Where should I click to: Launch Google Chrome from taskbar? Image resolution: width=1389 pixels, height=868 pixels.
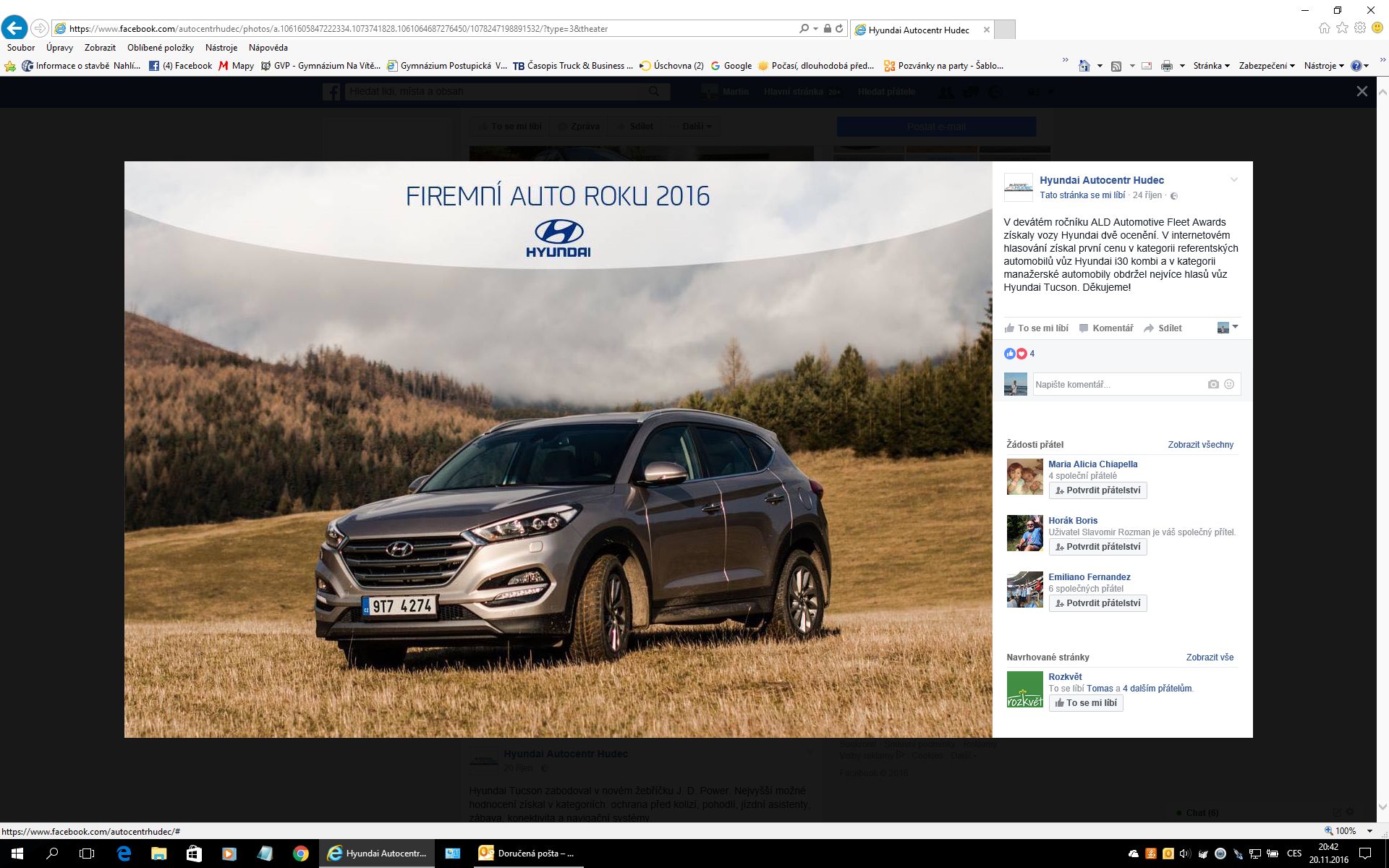pos(300,854)
